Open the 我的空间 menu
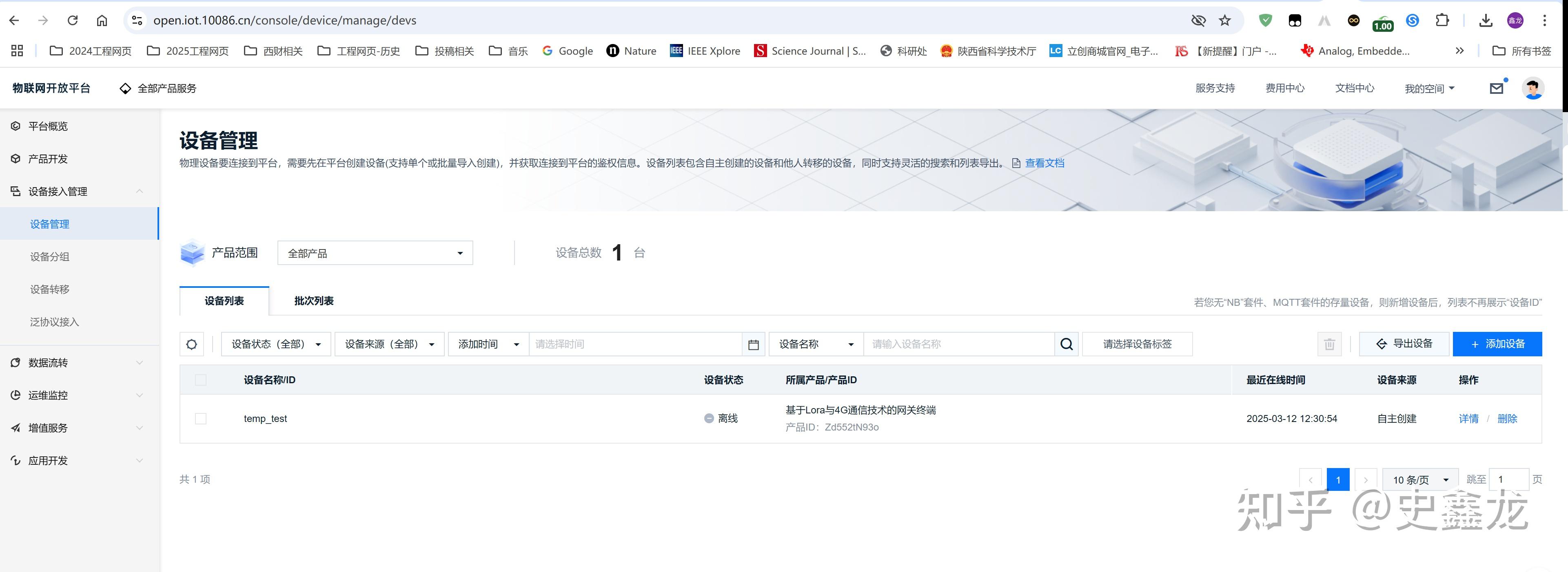This screenshot has height=572, width=1568. tap(1428, 88)
